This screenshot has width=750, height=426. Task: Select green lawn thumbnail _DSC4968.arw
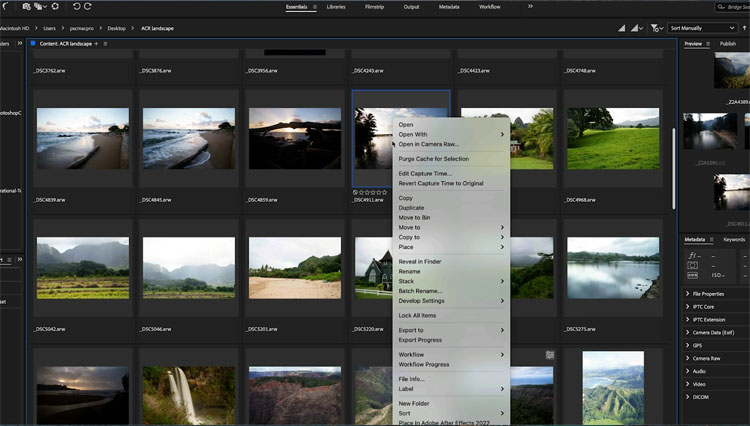click(x=613, y=138)
